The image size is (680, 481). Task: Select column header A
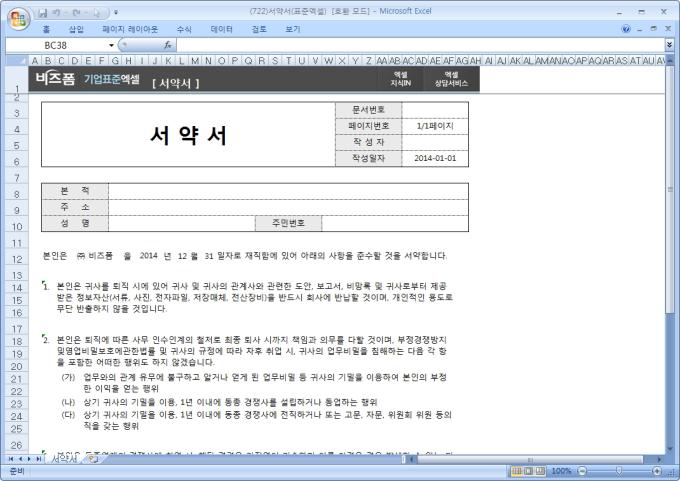(x=35, y=61)
